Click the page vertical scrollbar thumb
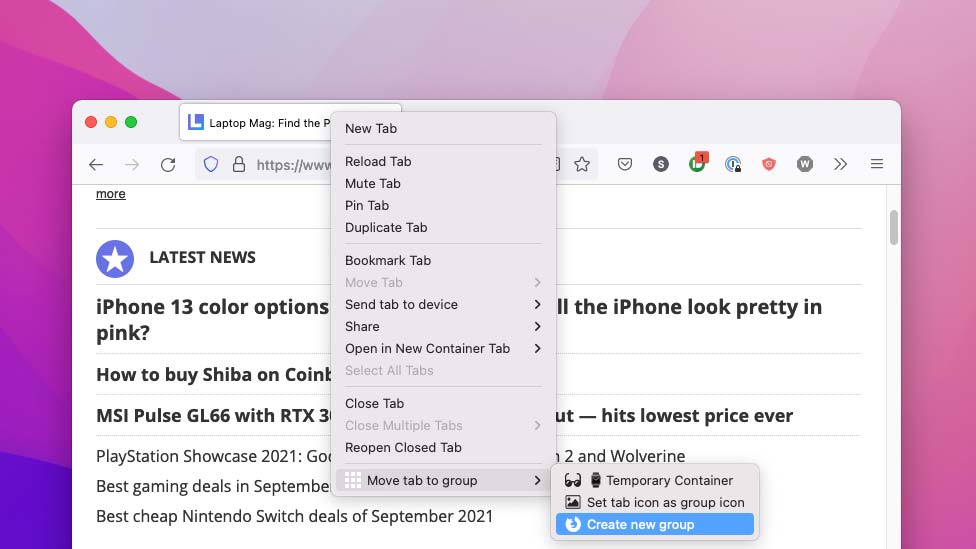This screenshot has width=976, height=549. tap(894, 228)
